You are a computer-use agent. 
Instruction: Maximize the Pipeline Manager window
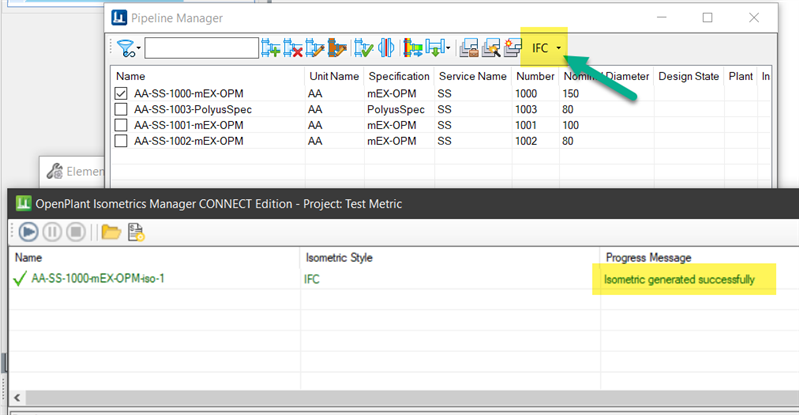707,18
